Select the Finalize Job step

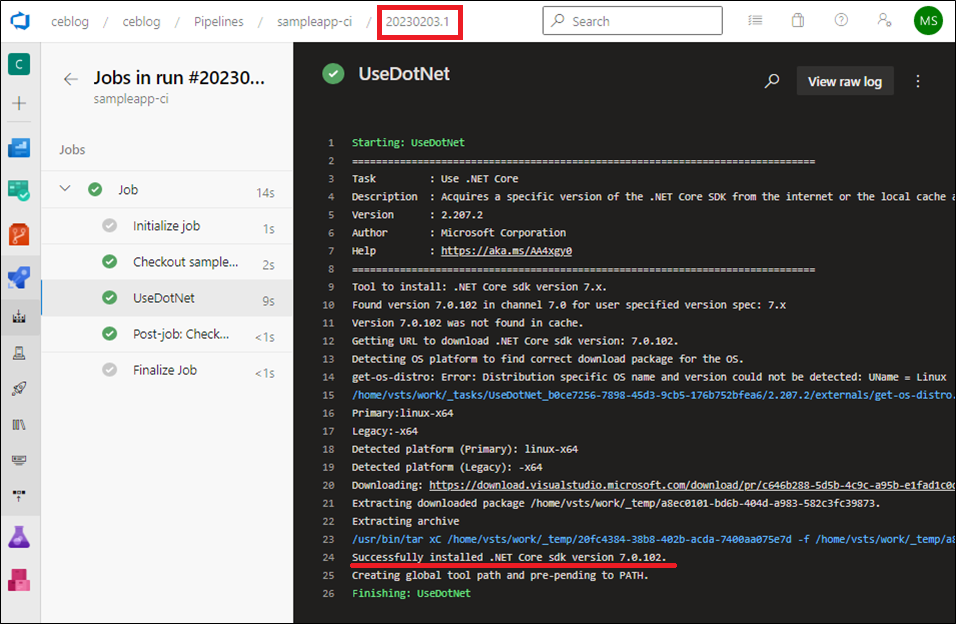point(167,370)
